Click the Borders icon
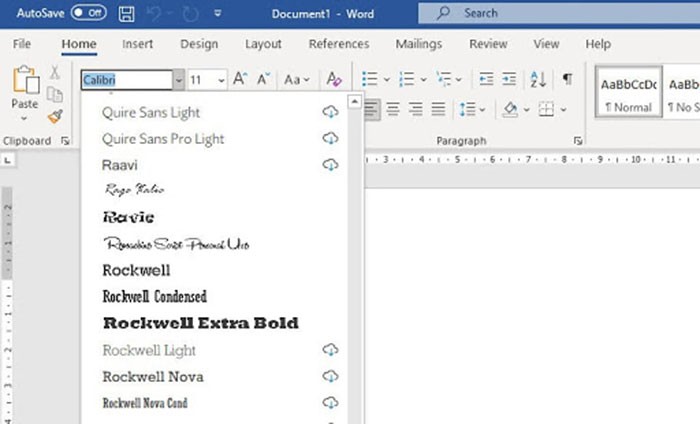Screen dimensions: 700x424 coord(546,109)
